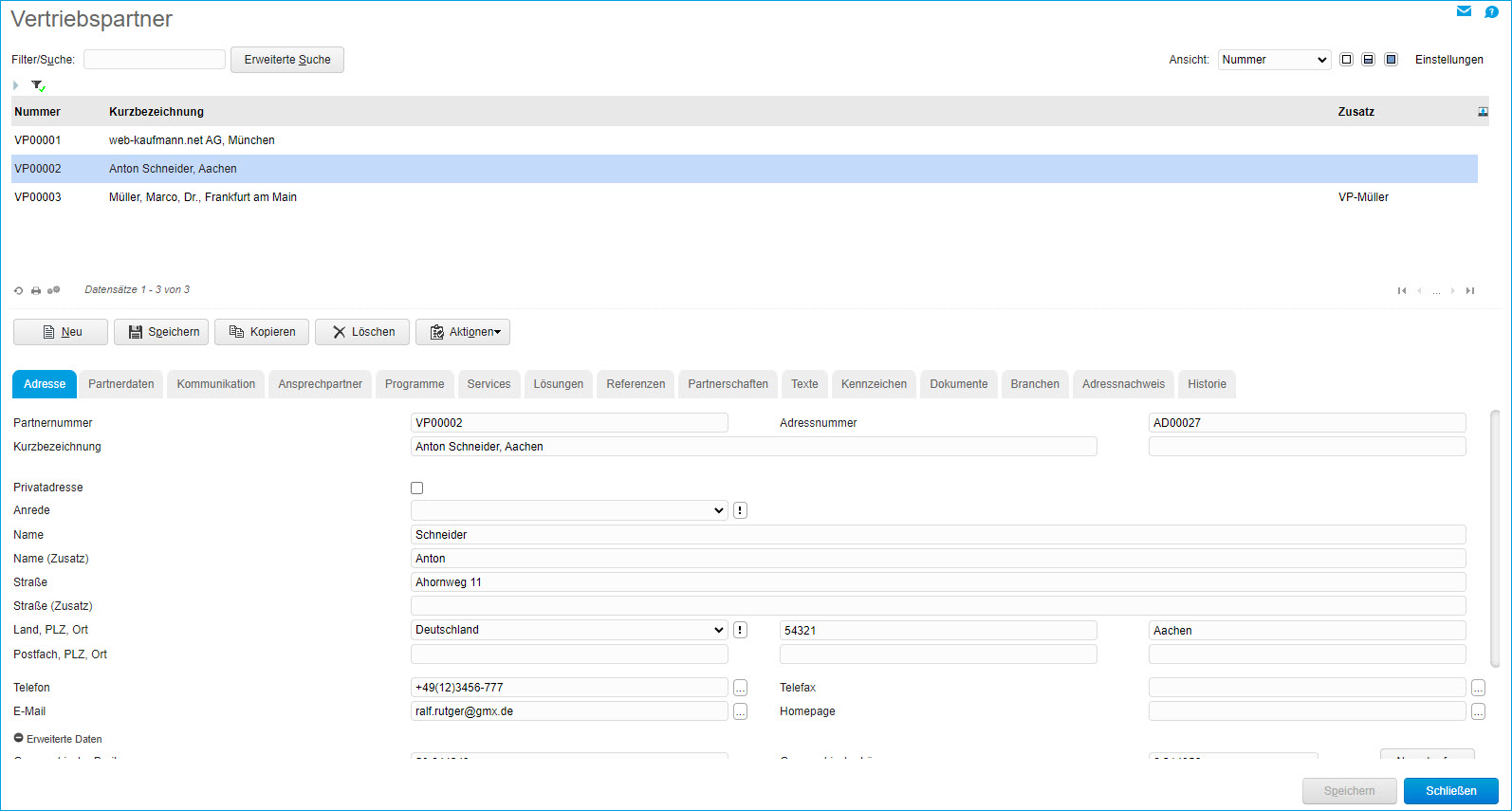Switch to the Partnerdaten tab
This screenshot has height=811, width=1512.
(x=121, y=384)
